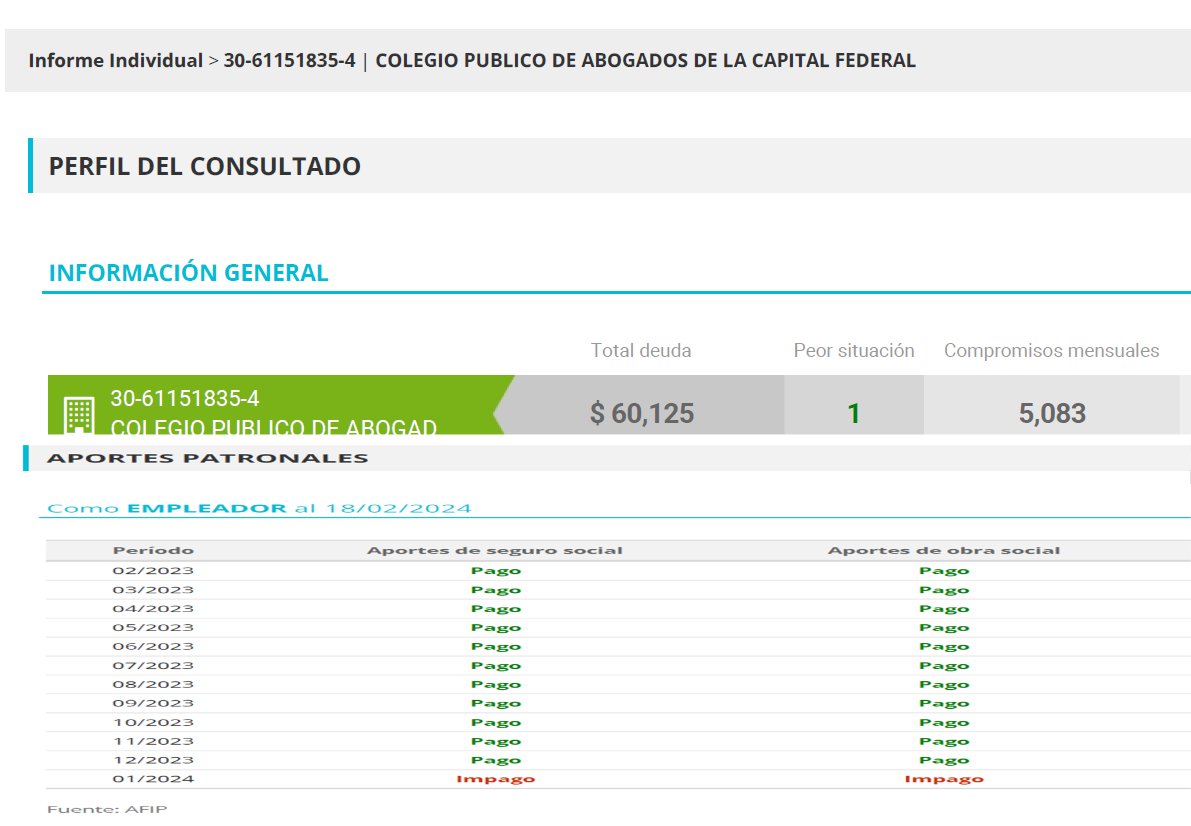Click the INFORMACIÓN GENERAL section heading

[188, 273]
